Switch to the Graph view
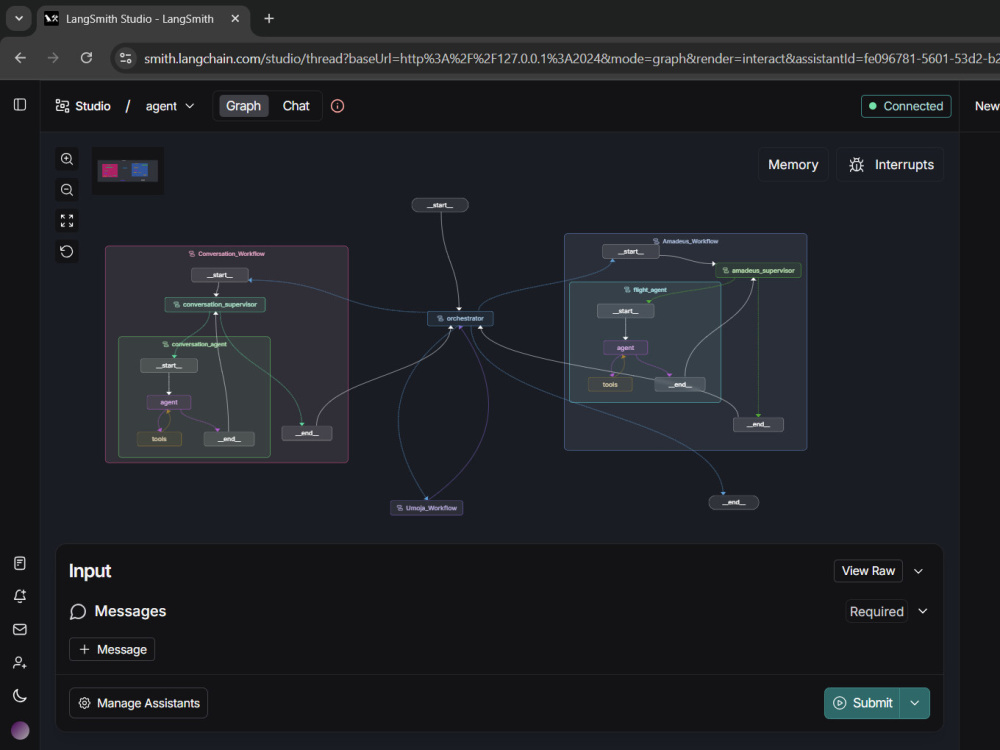Screen dimensions: 1000x750 click(243, 106)
